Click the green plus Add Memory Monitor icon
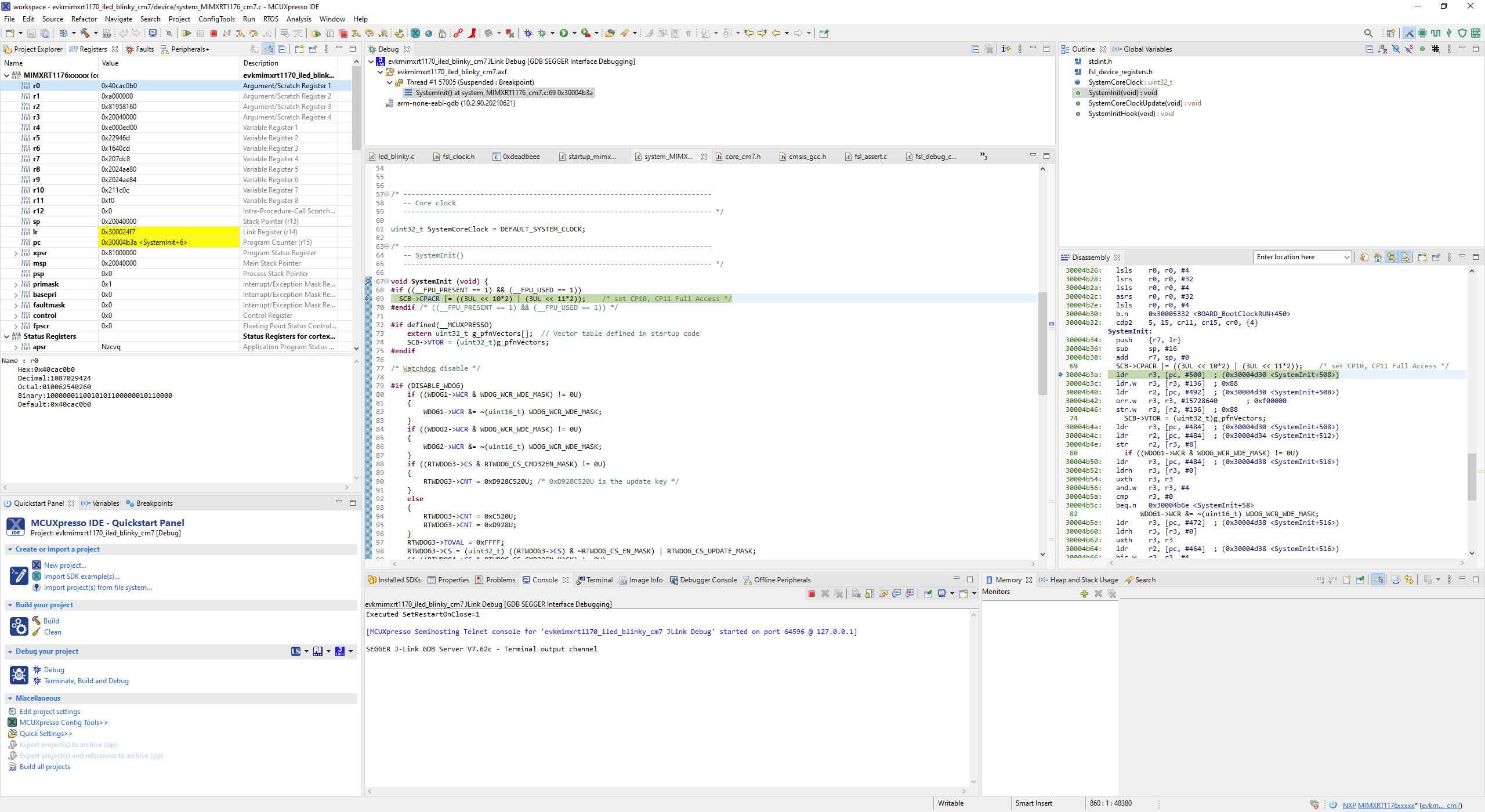This screenshot has width=1485, height=812. click(x=1084, y=593)
